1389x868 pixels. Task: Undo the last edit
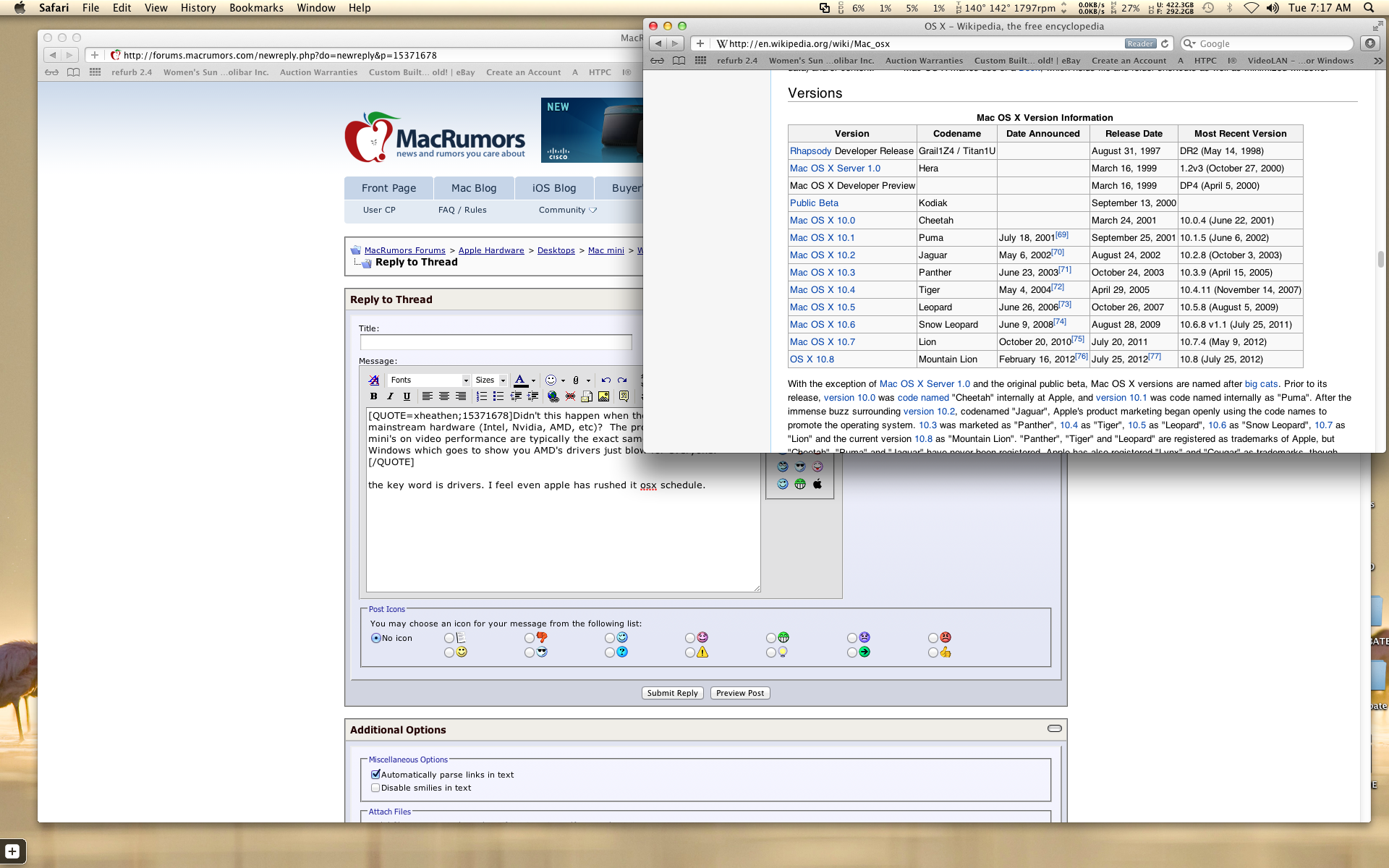pos(606,380)
